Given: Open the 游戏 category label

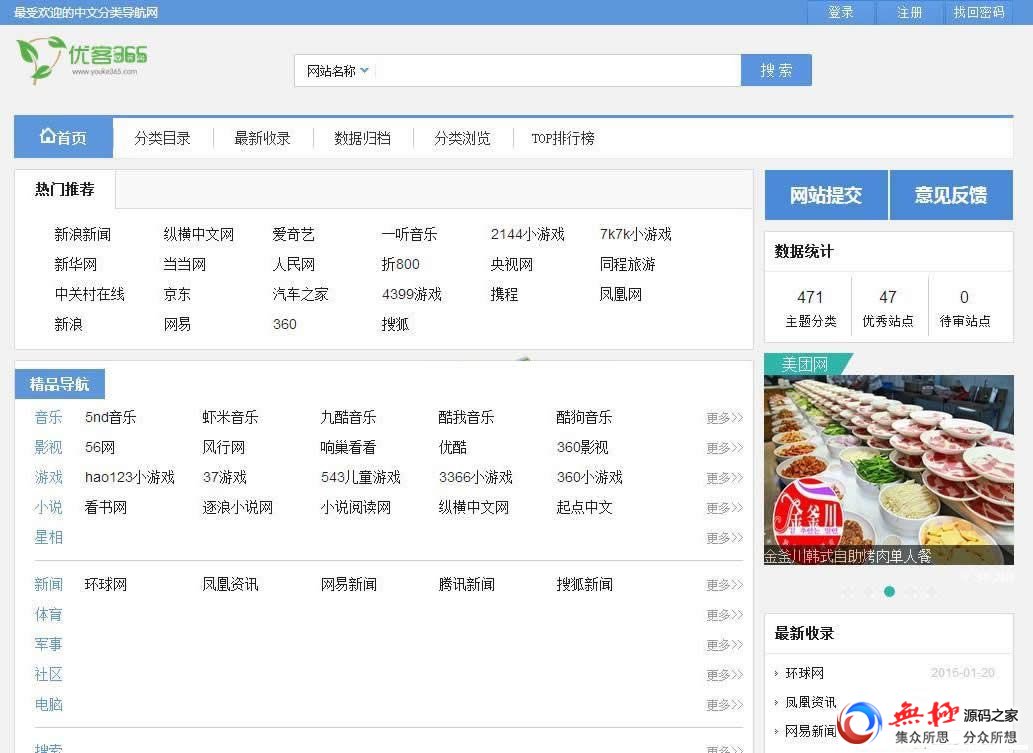Looking at the screenshot, I should tap(48, 477).
